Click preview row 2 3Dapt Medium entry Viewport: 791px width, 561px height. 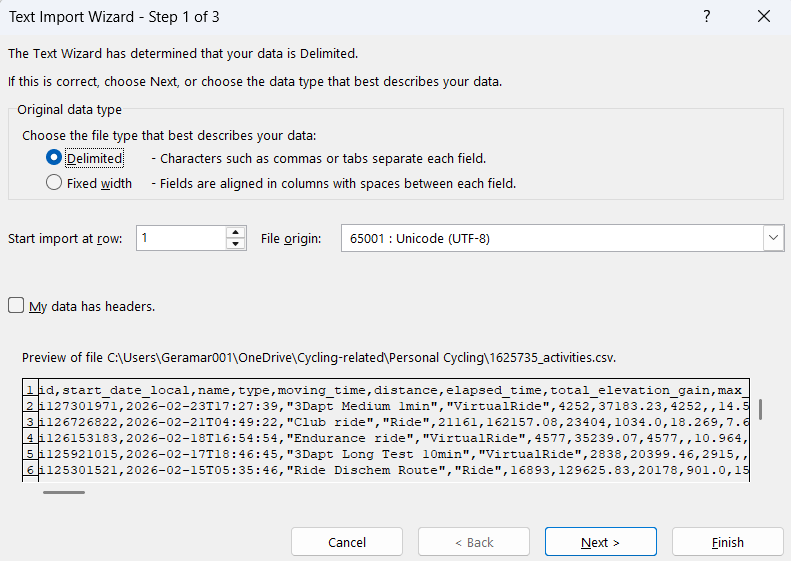tap(390, 406)
